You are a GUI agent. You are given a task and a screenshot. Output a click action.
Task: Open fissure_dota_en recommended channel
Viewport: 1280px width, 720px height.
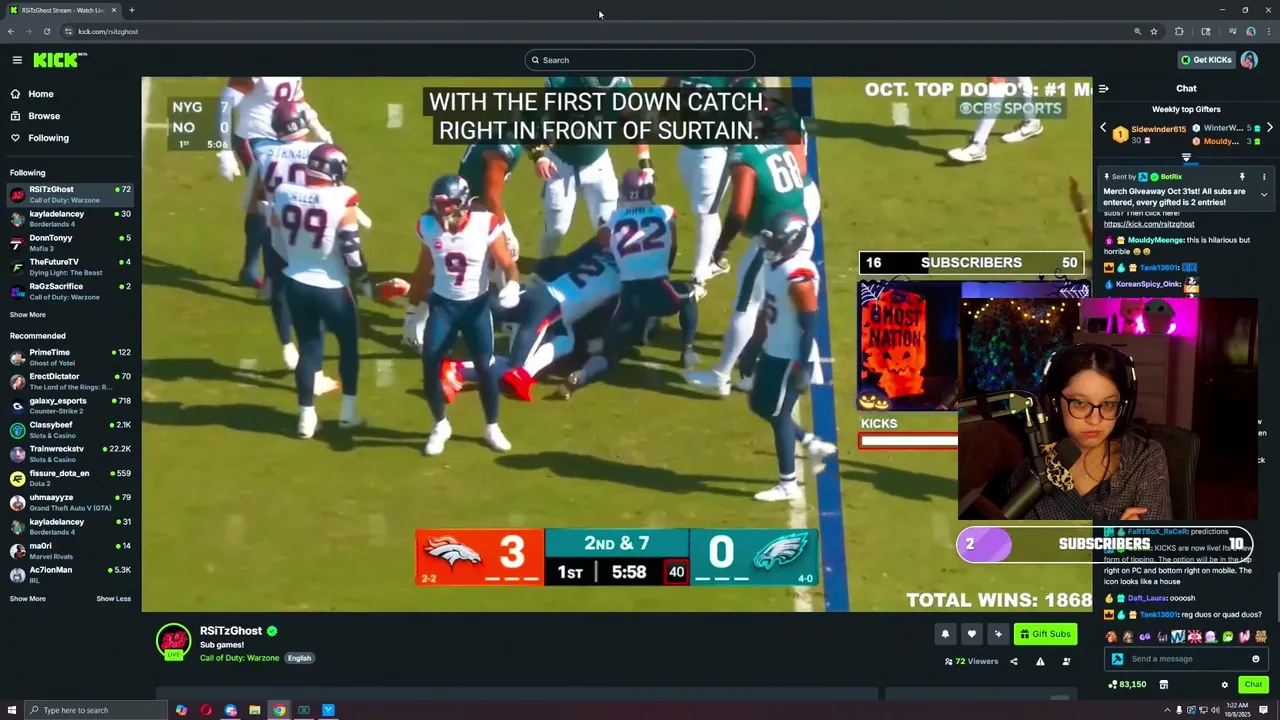(x=70, y=478)
